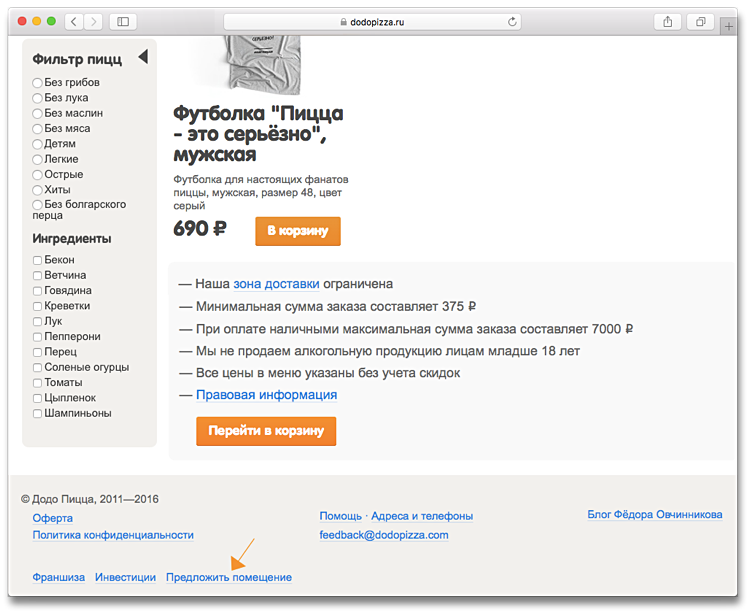Screen dimensions: 750x611
Task: Select the Хиты filter
Action: pos(37,190)
